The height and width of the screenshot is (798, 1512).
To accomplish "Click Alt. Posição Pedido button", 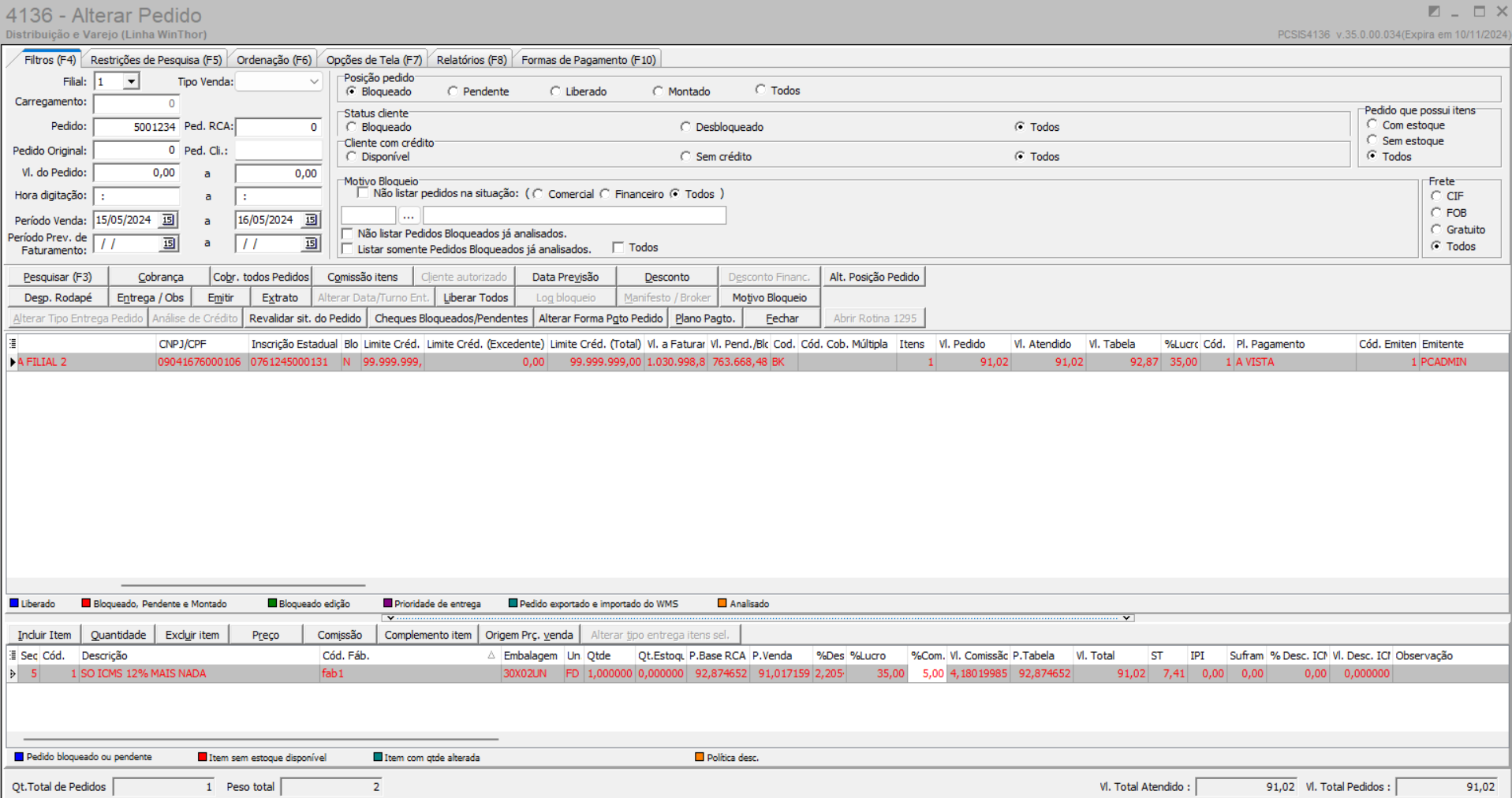I will [874, 277].
